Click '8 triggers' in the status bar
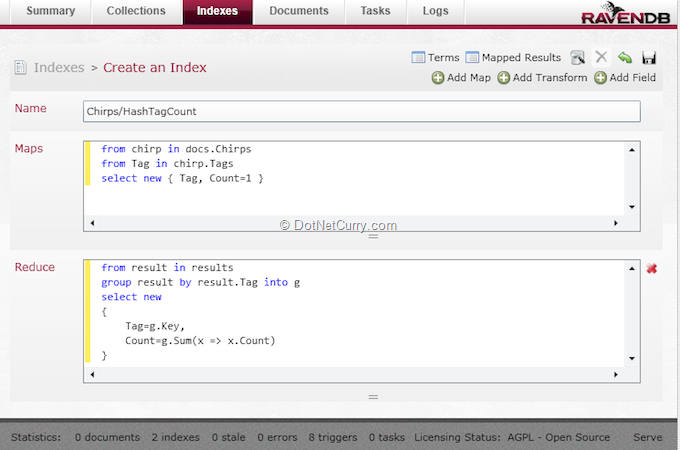The height and width of the screenshot is (450, 680). 333,437
